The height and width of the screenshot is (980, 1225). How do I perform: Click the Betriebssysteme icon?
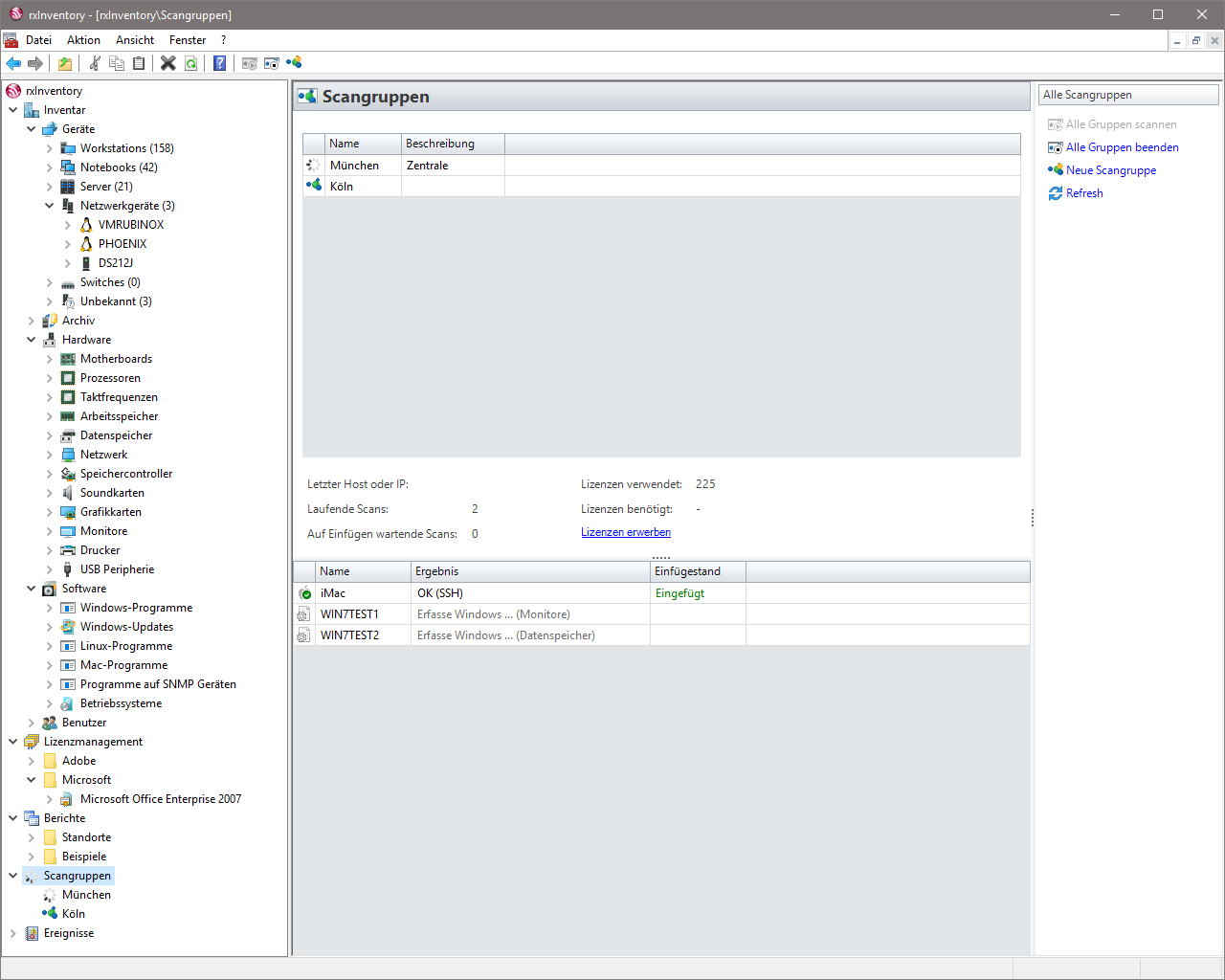coord(68,703)
